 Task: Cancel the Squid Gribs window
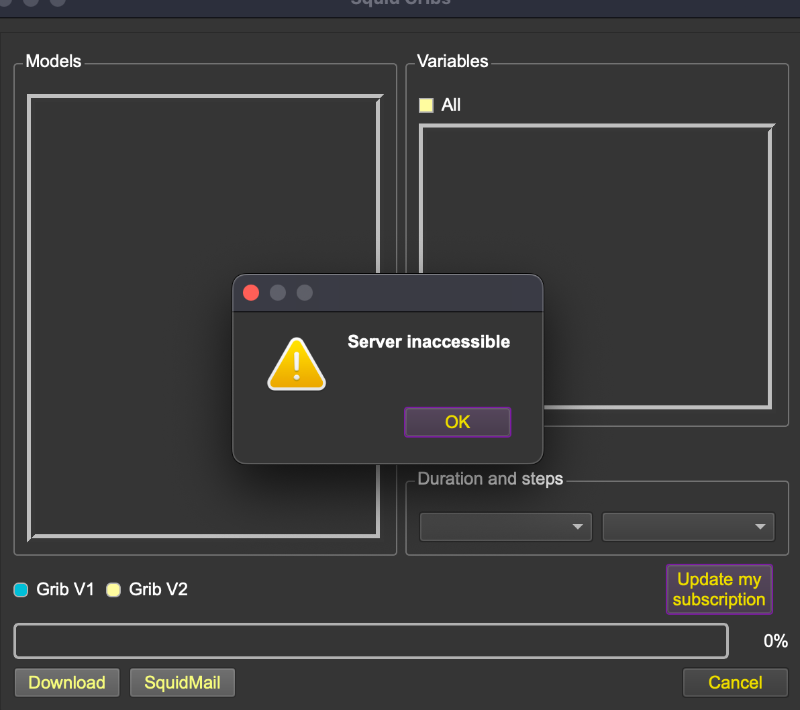(x=735, y=682)
